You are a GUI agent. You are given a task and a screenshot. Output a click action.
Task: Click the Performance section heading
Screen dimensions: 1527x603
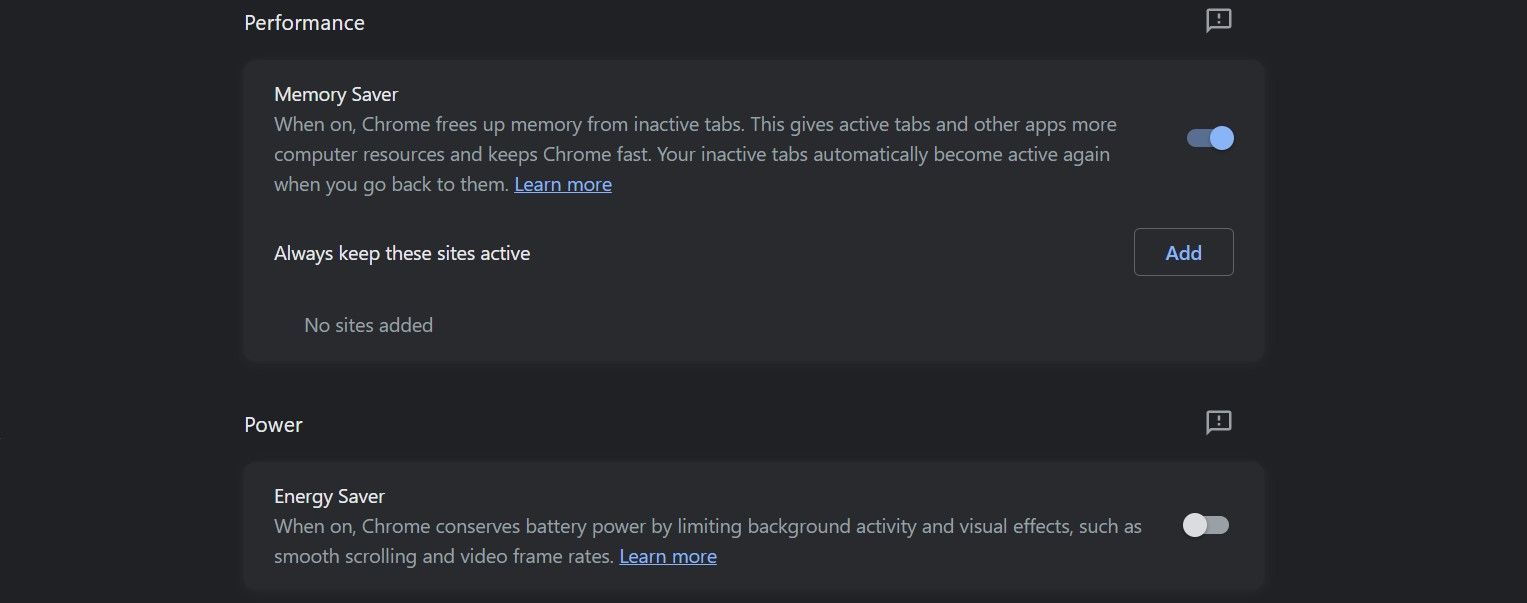pyautogui.click(x=304, y=22)
